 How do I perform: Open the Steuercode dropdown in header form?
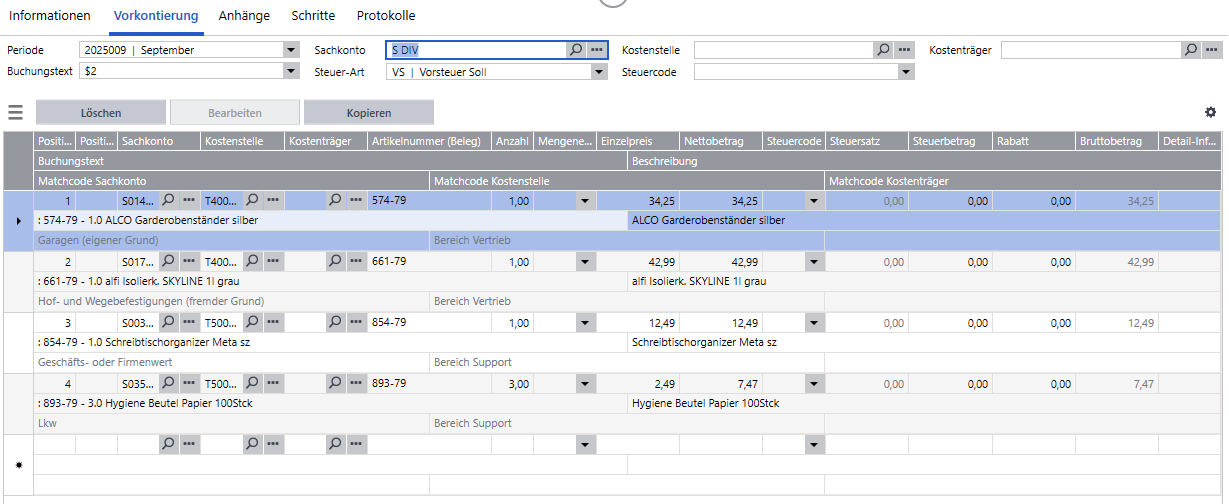point(906,72)
